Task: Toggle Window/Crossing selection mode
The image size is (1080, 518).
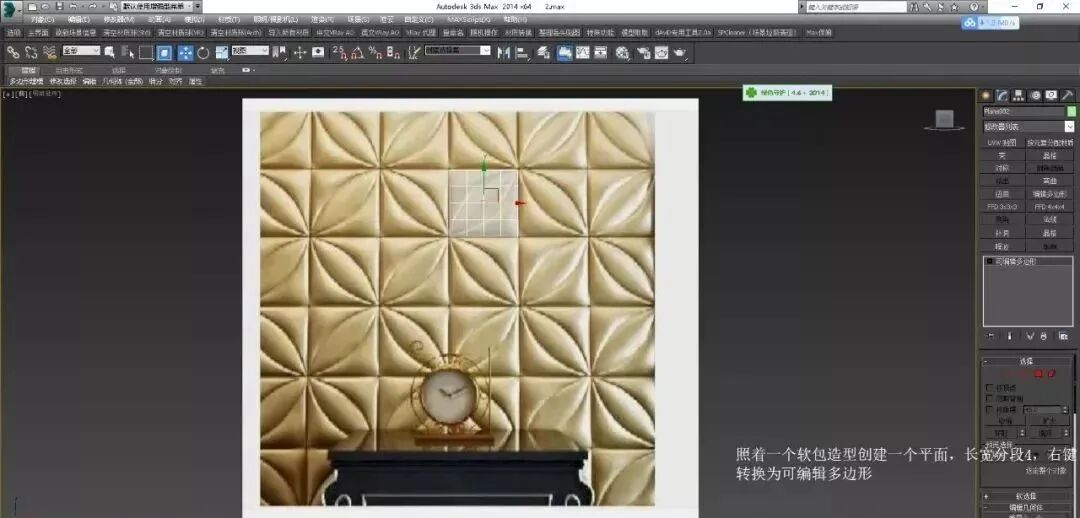Action: [165, 52]
